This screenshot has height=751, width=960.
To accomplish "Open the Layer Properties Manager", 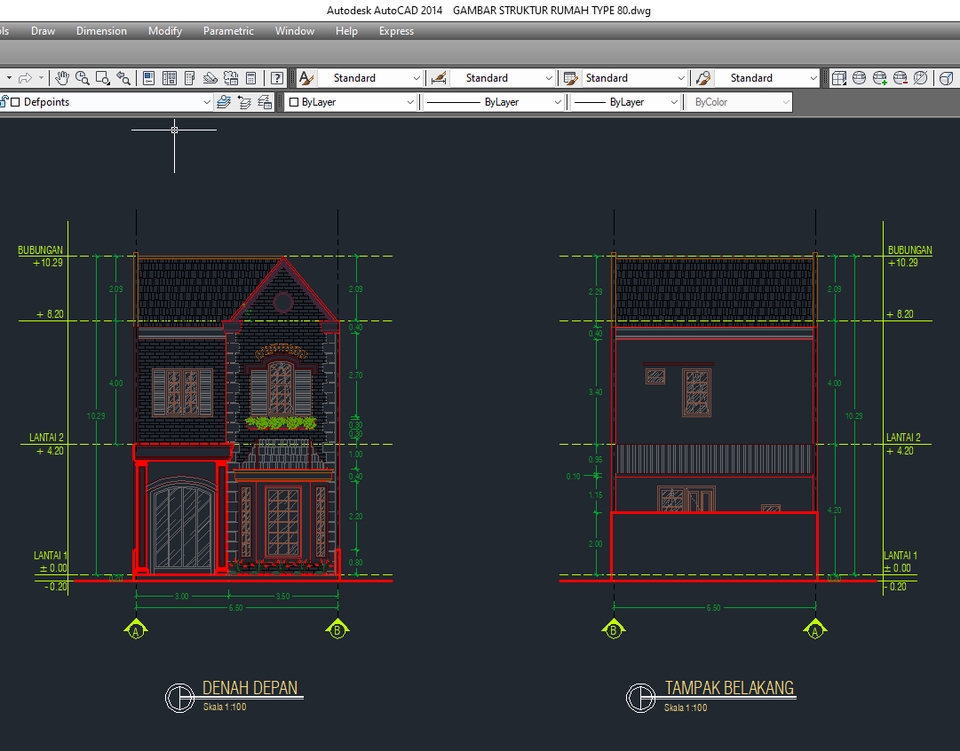I will pyautogui.click(x=224, y=101).
